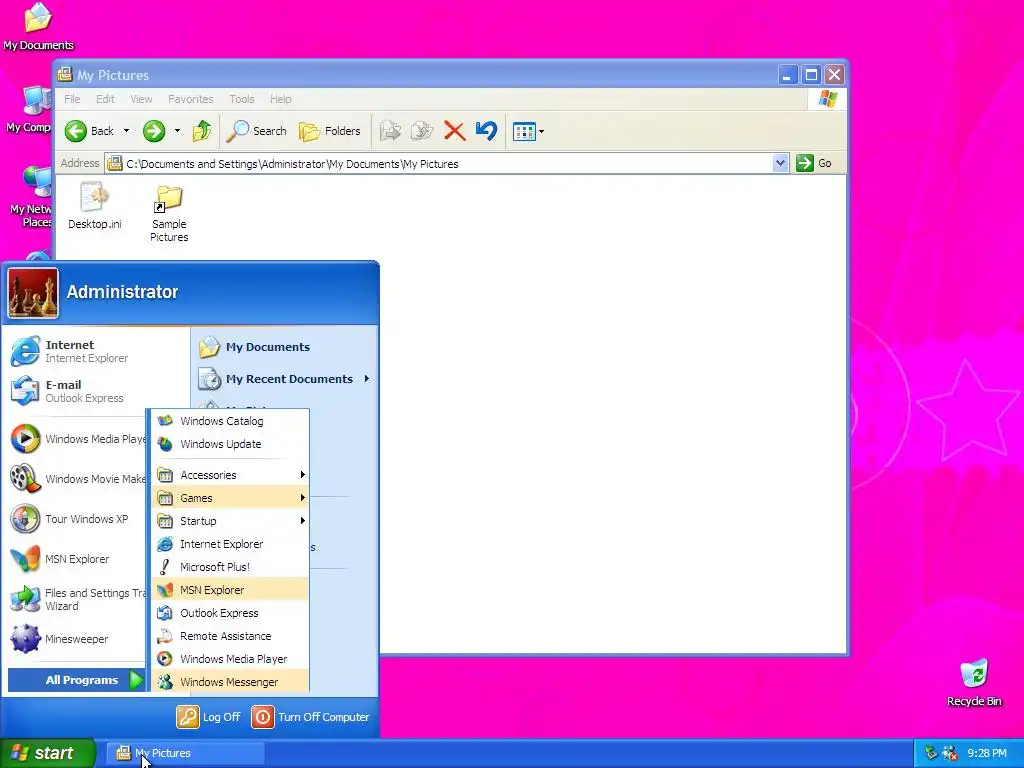
Task: Open MSN Explorer in left start column
Action: tap(60, 559)
